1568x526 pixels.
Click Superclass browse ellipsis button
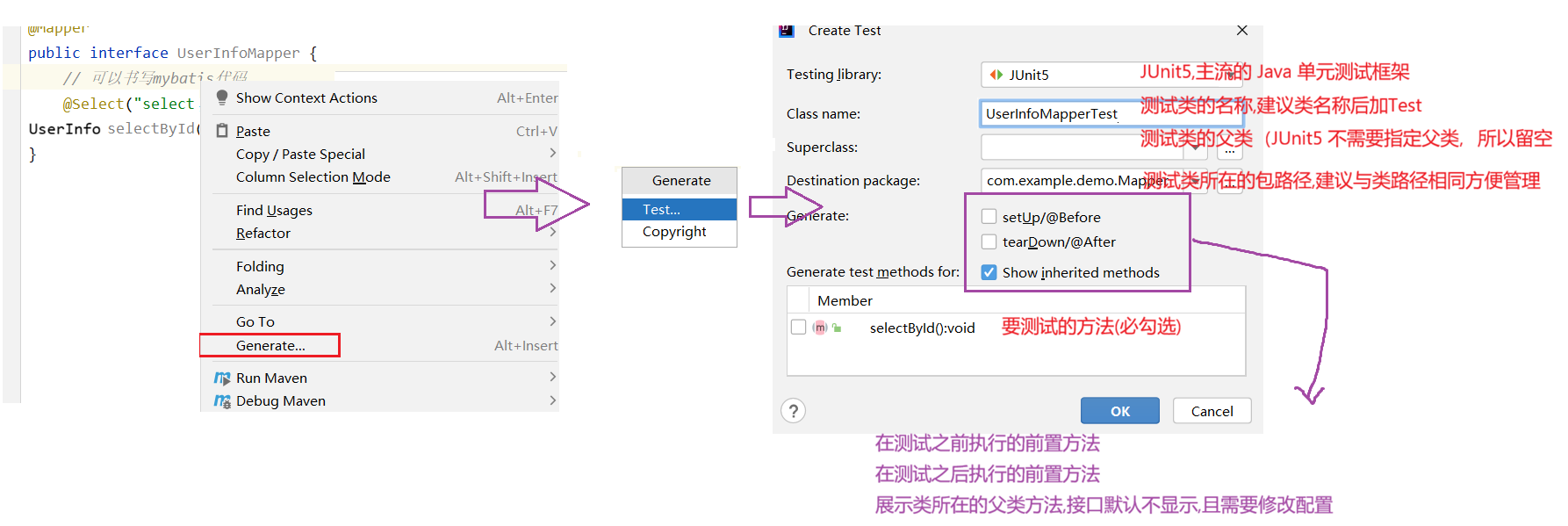click(1230, 149)
